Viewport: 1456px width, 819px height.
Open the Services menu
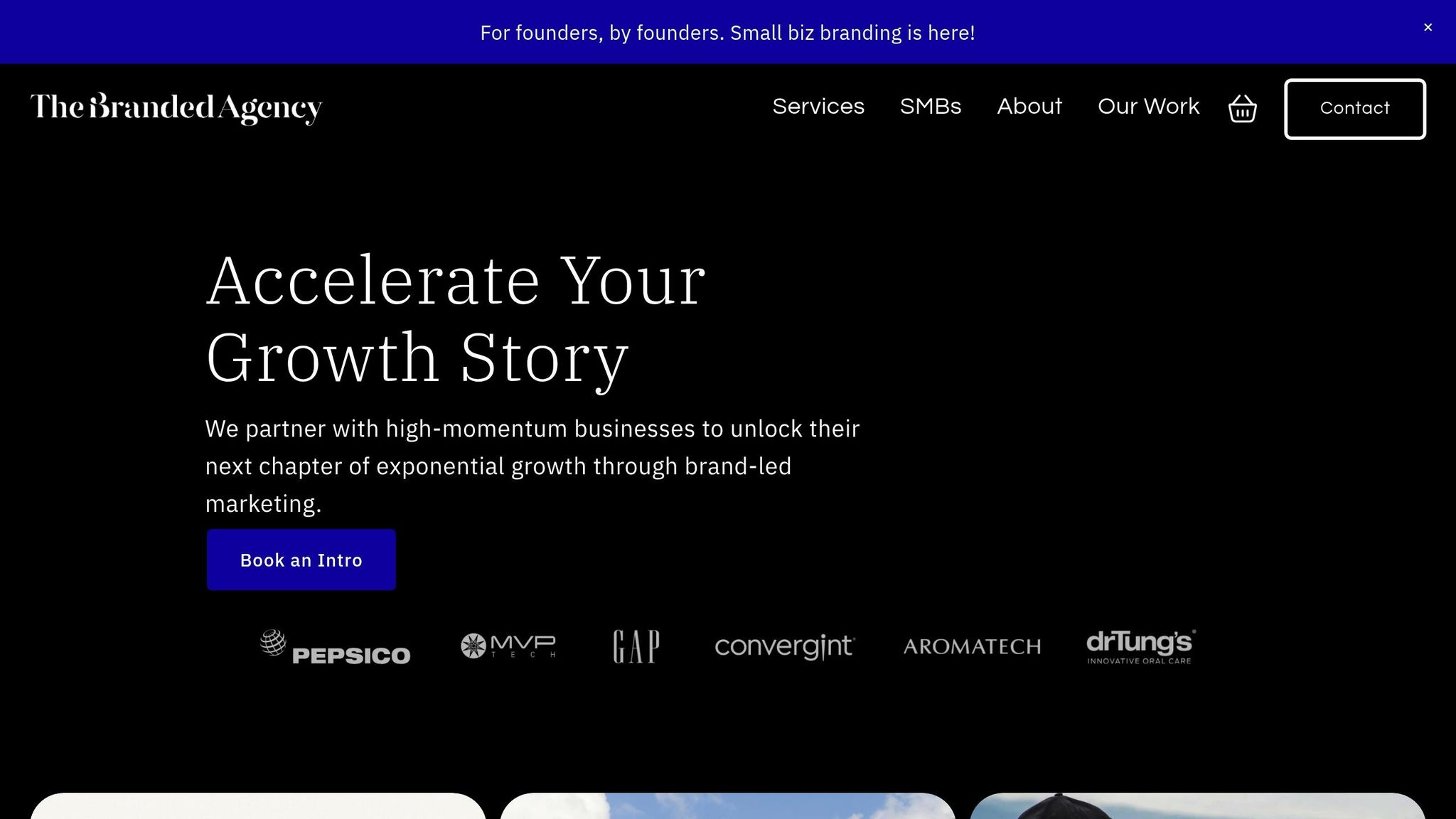(x=818, y=107)
